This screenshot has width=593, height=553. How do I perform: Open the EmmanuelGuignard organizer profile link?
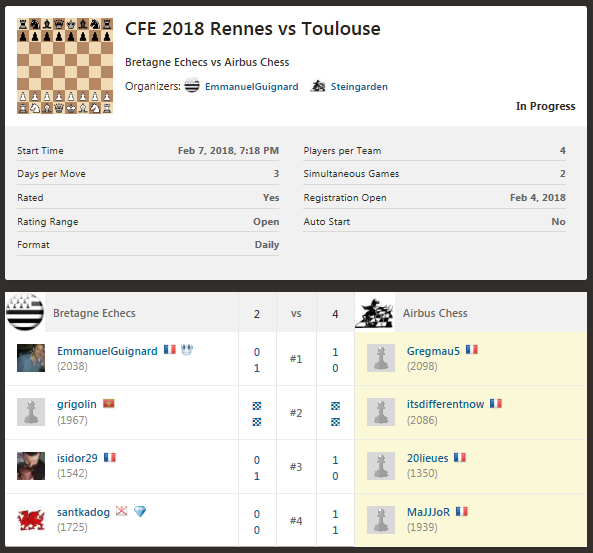click(x=251, y=87)
